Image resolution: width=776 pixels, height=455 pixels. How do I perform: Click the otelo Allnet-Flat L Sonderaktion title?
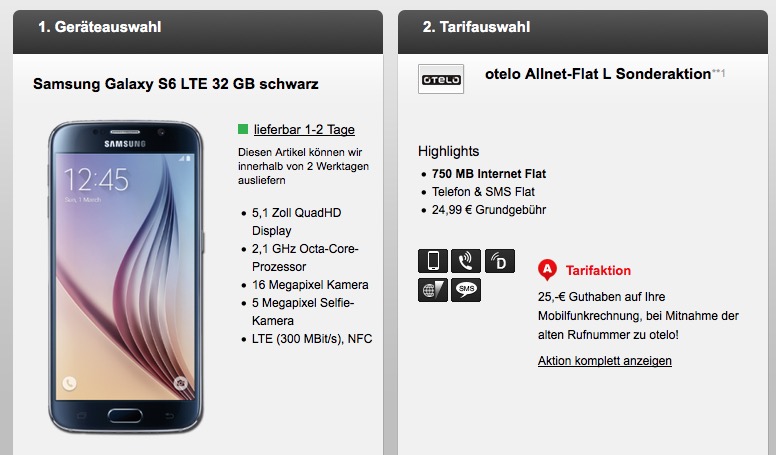tap(598, 74)
